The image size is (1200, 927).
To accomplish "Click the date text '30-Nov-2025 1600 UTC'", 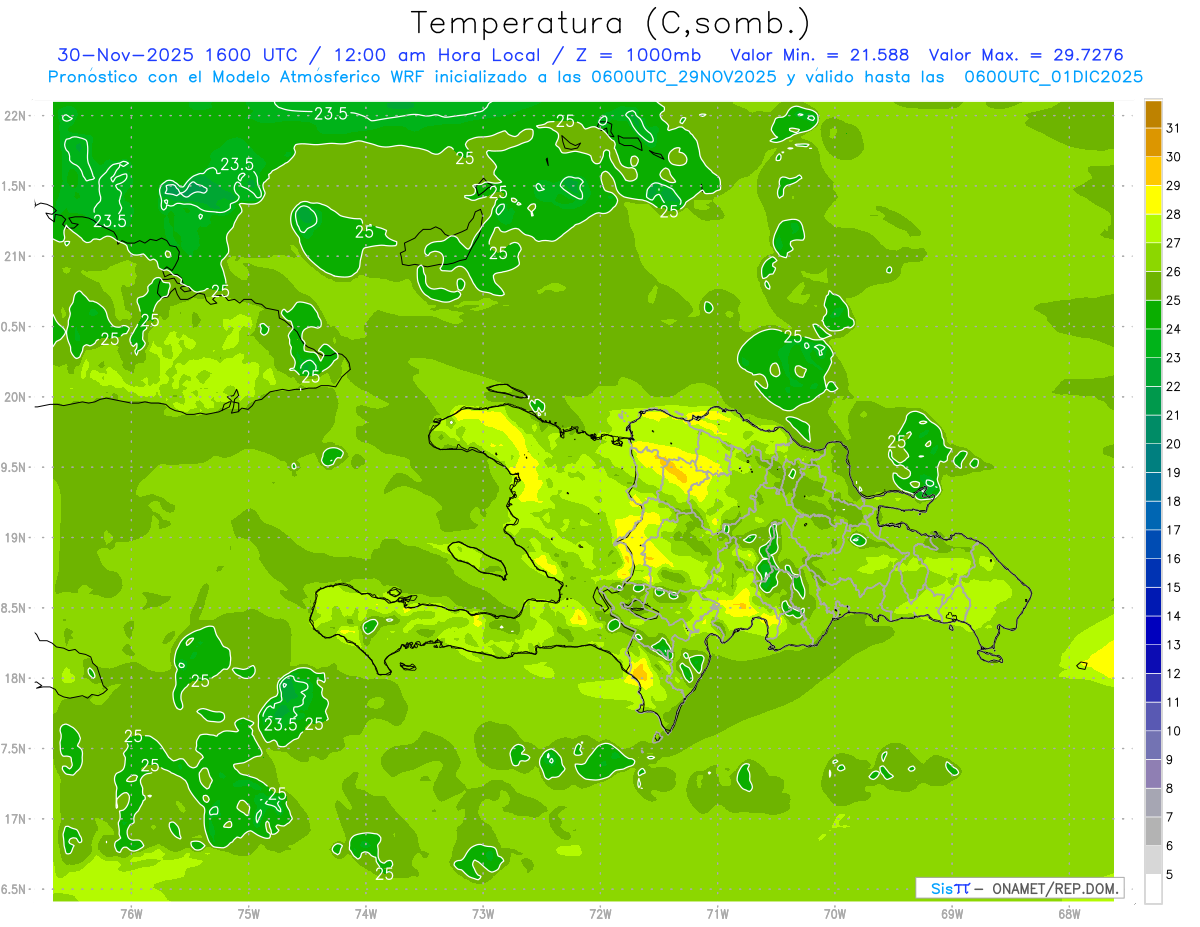I will (178, 55).
